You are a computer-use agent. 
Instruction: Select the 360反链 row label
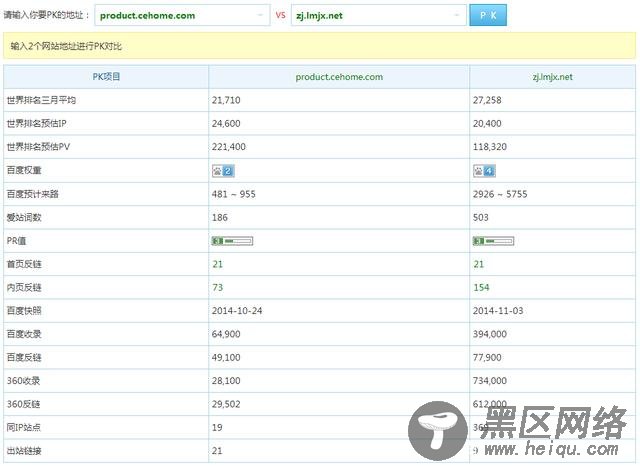point(23,404)
